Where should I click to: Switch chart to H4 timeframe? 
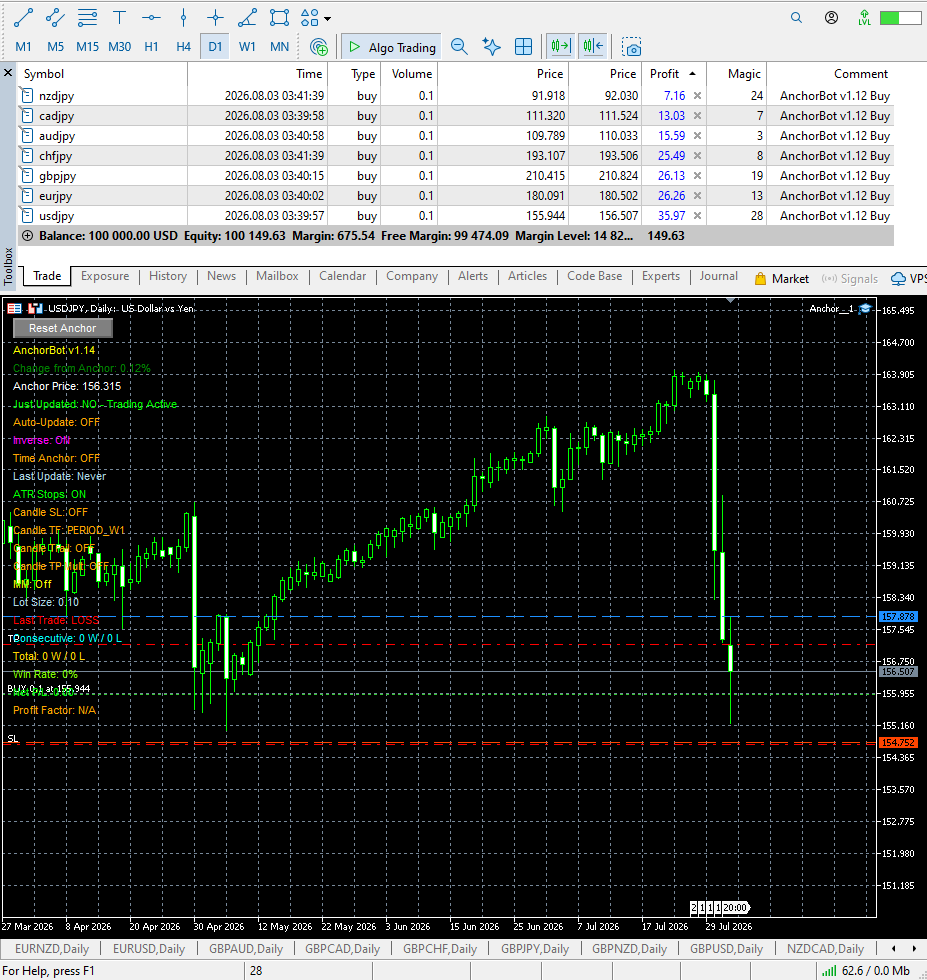pos(183,47)
